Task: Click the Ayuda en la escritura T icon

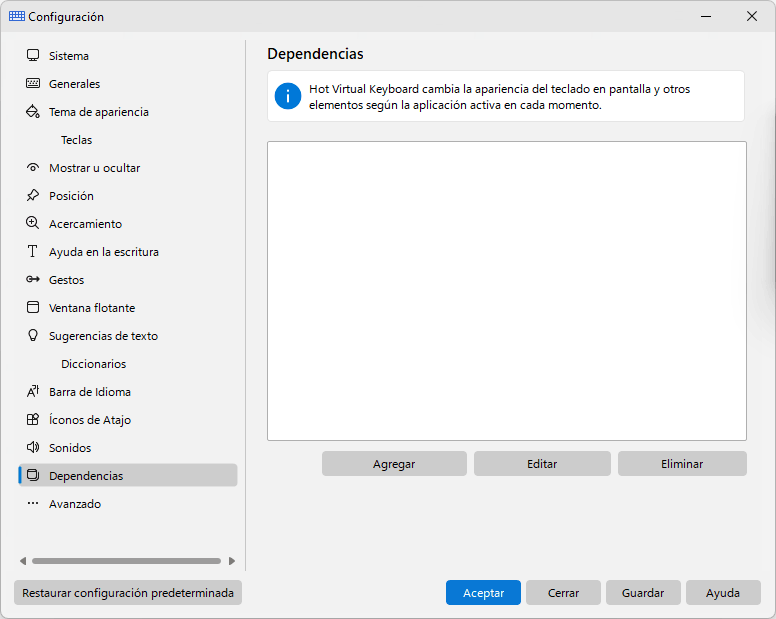Action: [33, 251]
